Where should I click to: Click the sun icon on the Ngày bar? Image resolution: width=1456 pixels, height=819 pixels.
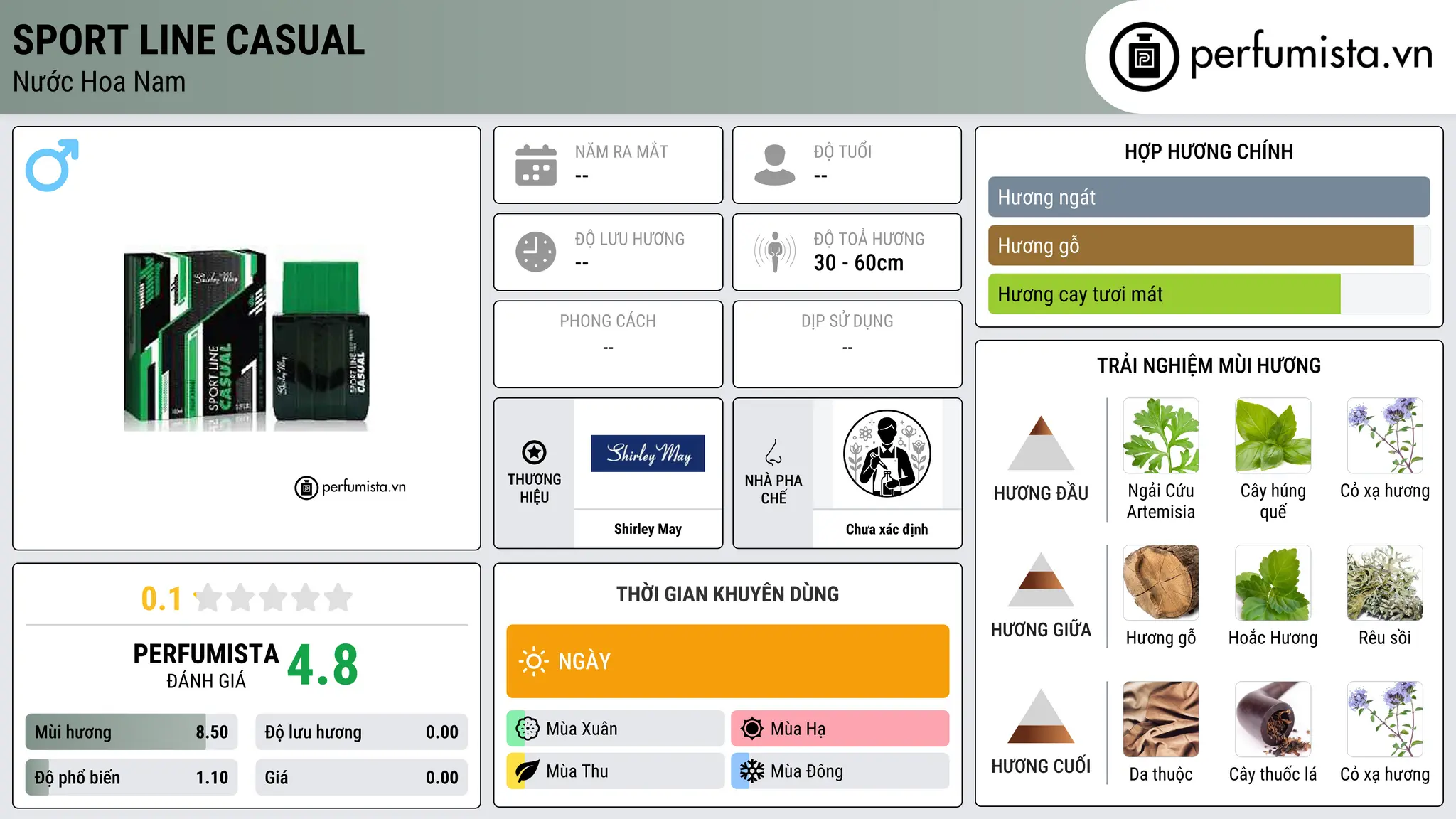click(533, 661)
